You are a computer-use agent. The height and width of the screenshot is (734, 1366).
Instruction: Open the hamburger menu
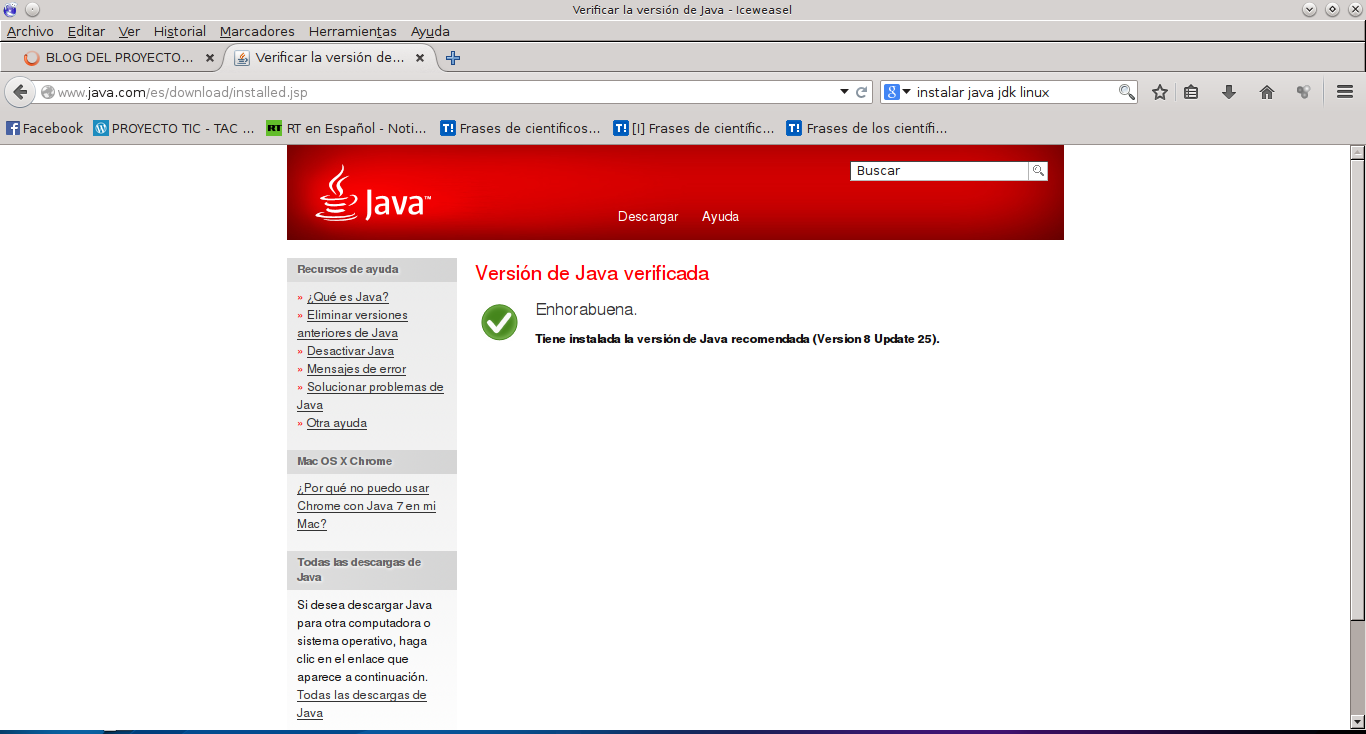[x=1345, y=92]
